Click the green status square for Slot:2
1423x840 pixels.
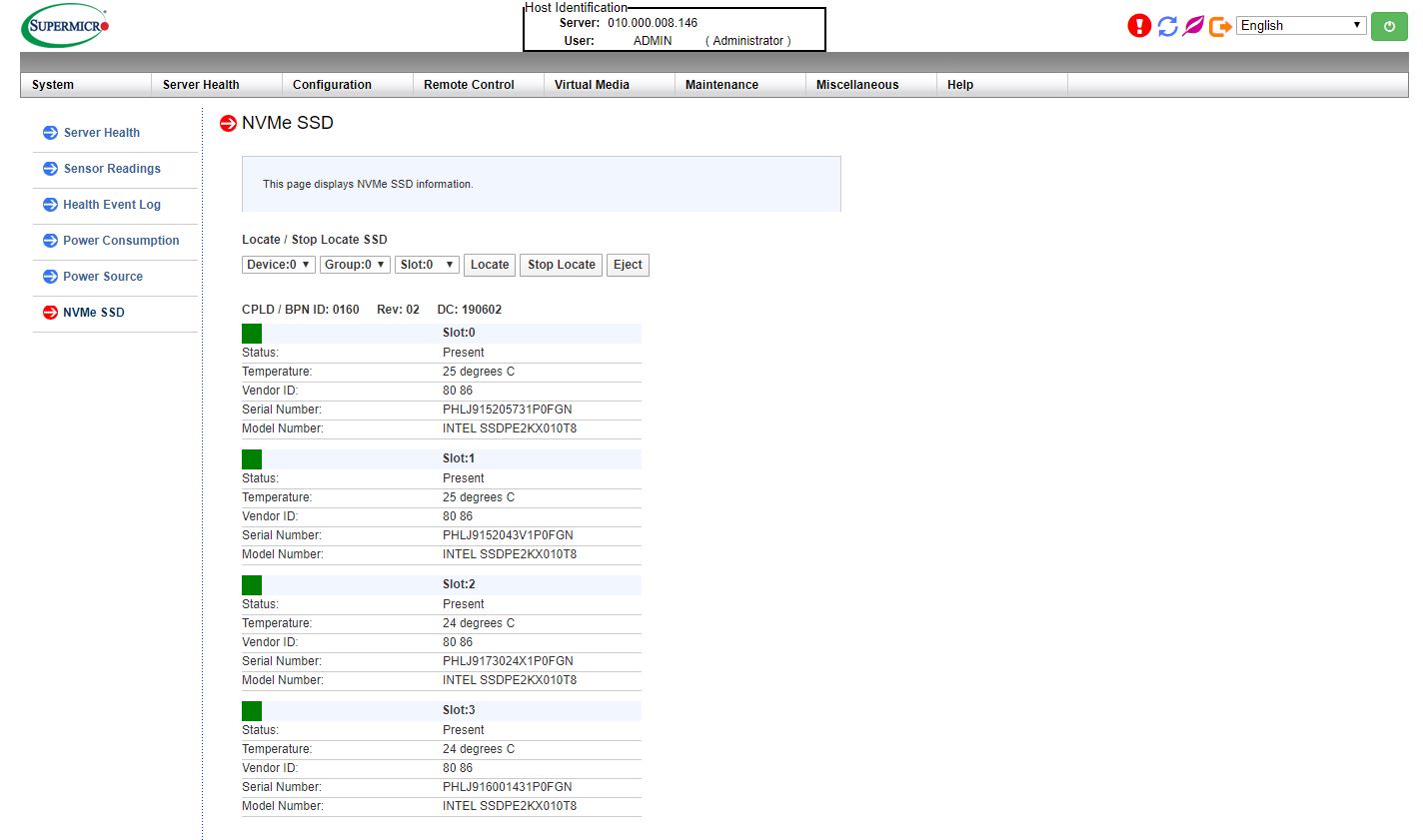pyautogui.click(x=252, y=585)
